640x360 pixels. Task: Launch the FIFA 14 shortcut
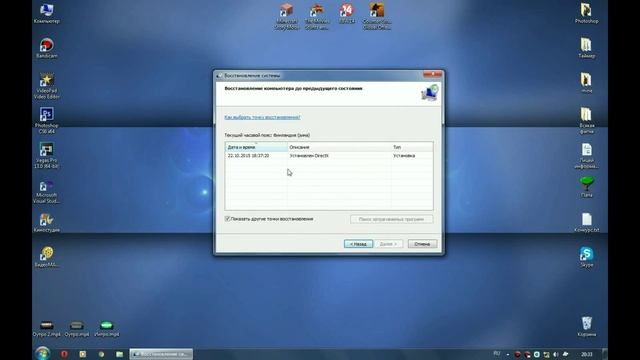pos(347,13)
